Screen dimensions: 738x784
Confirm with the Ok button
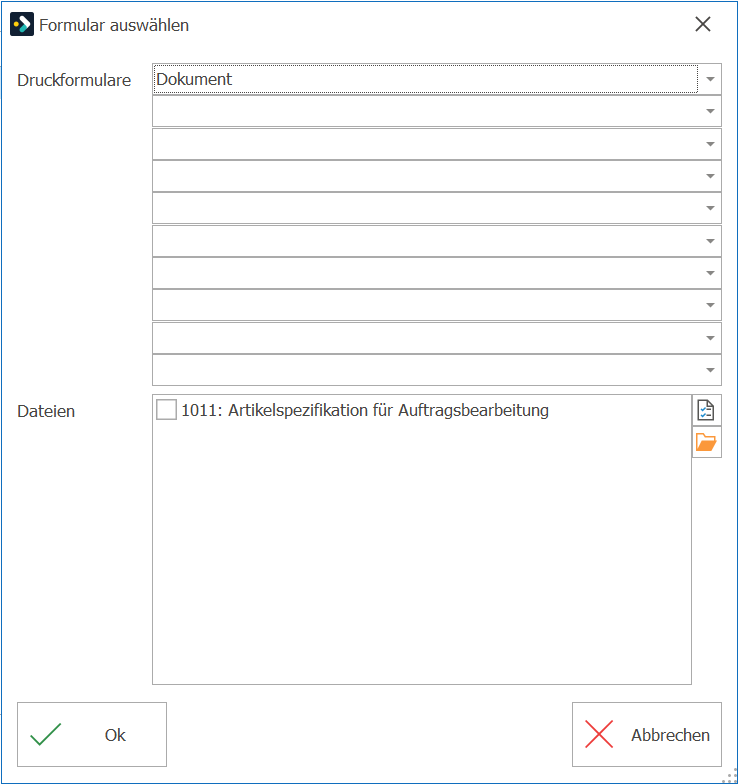pyautogui.click(x=92, y=734)
